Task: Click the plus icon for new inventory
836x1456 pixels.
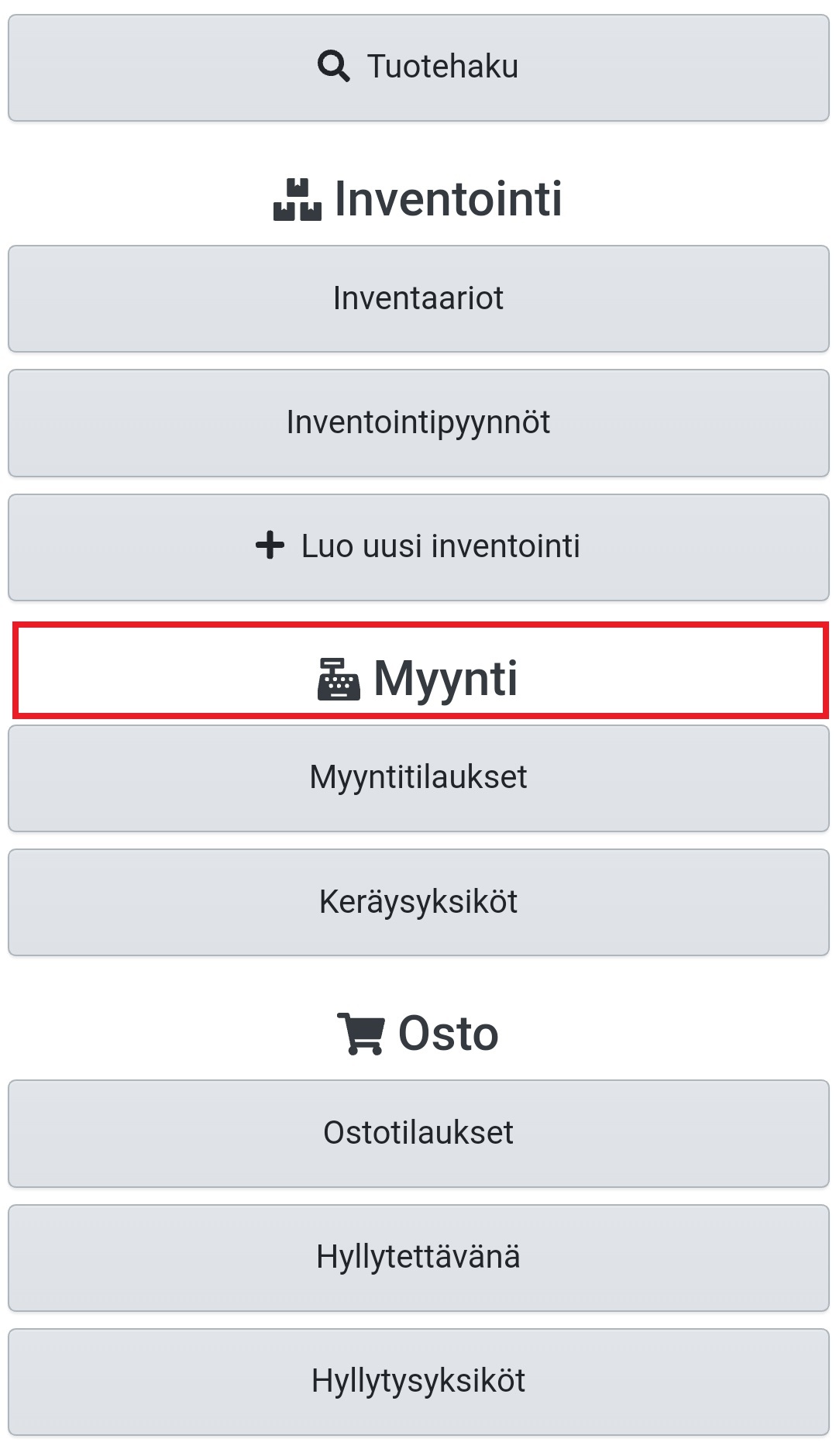Action: pyautogui.click(x=270, y=546)
